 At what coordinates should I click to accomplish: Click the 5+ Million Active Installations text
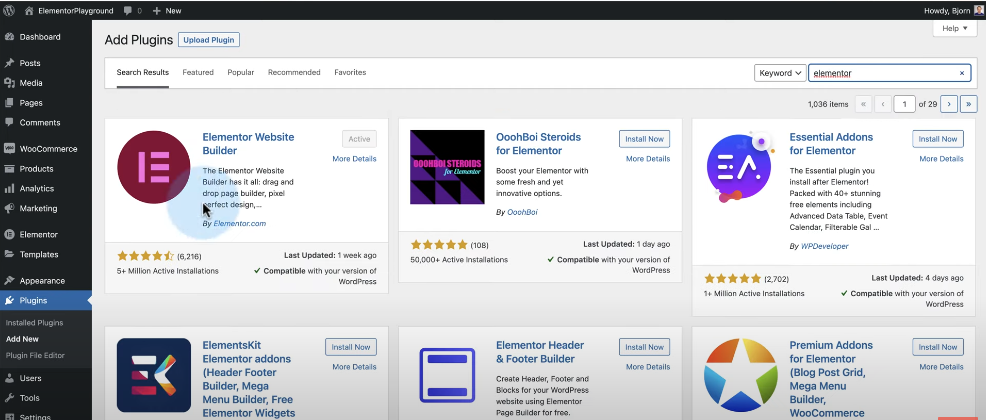pyautogui.click(x=168, y=271)
